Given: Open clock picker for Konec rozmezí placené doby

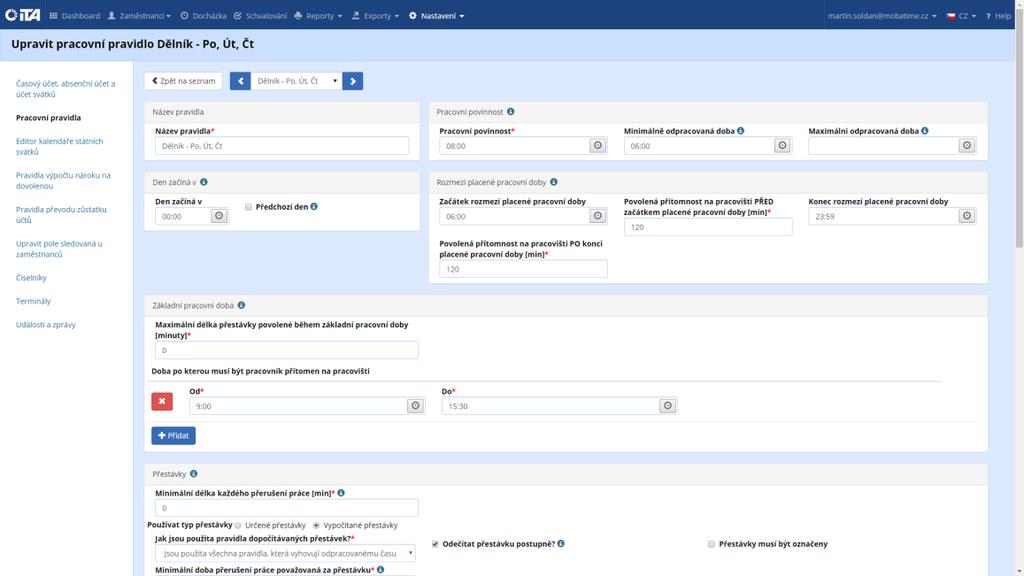Looking at the screenshot, I should pos(967,216).
